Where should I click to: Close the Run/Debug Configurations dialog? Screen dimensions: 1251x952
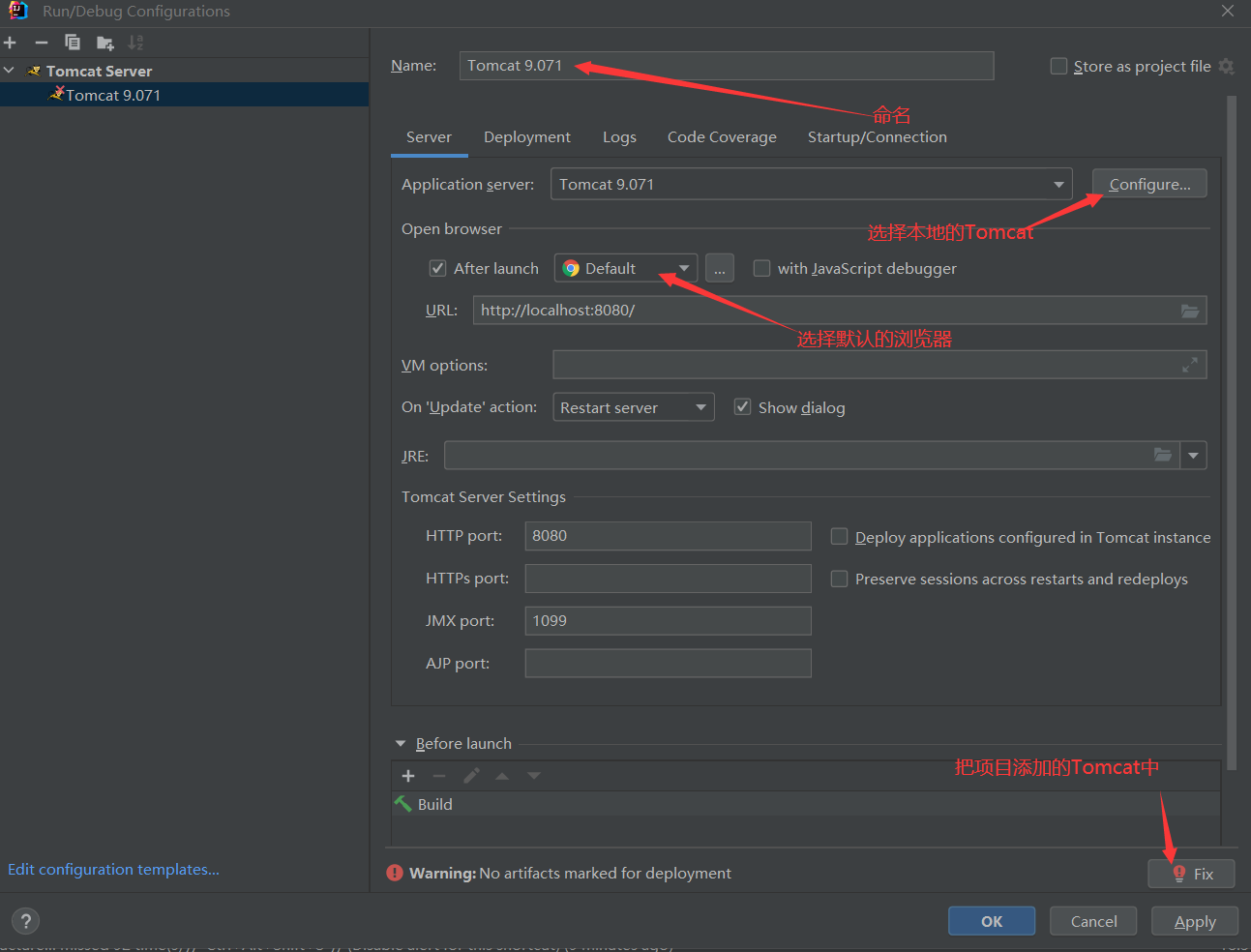[x=1228, y=11]
